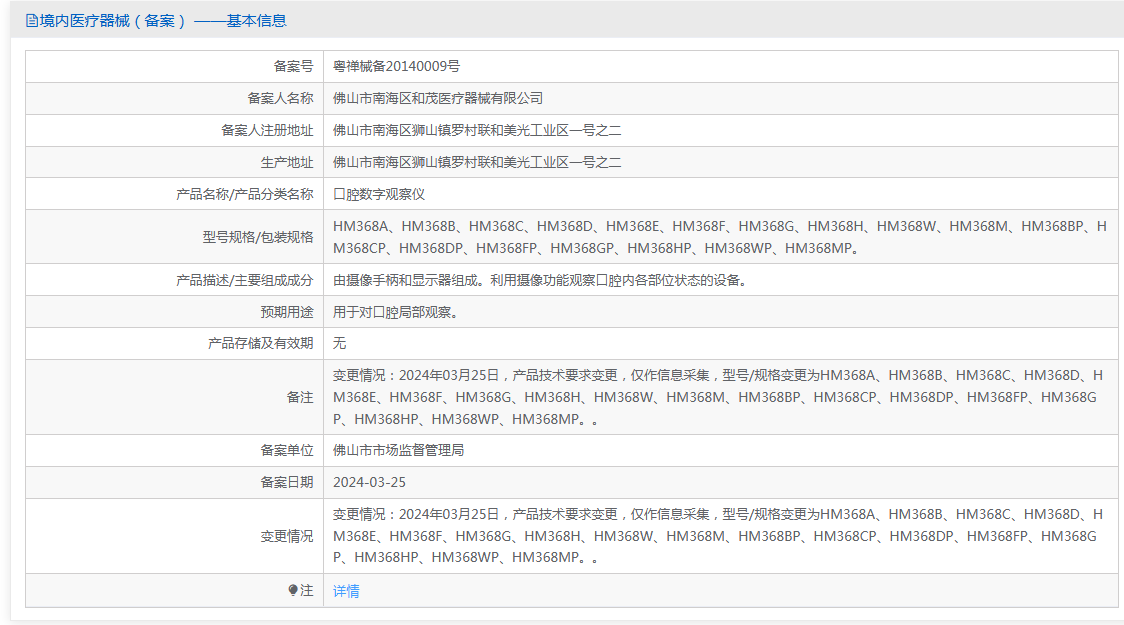Click the 产品描述/主要组成成分 label
1124x625 pixels.
click(244, 280)
